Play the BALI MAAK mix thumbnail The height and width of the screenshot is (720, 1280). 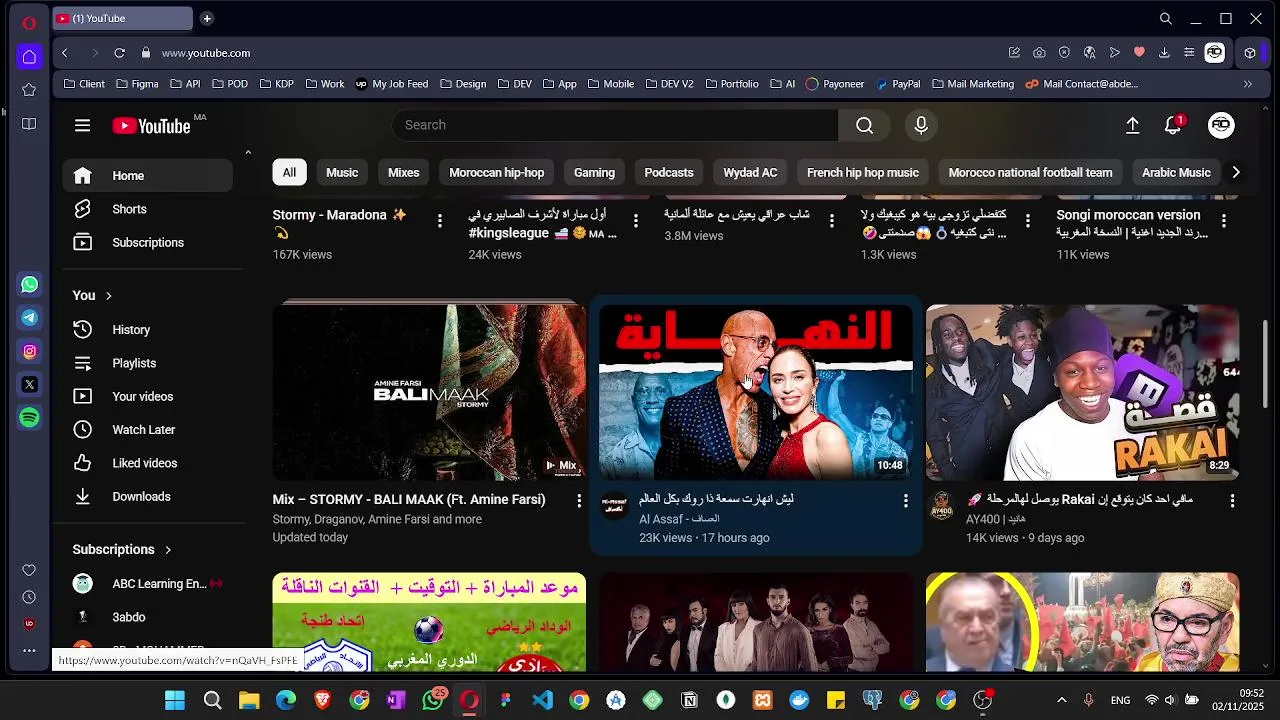tap(429, 392)
